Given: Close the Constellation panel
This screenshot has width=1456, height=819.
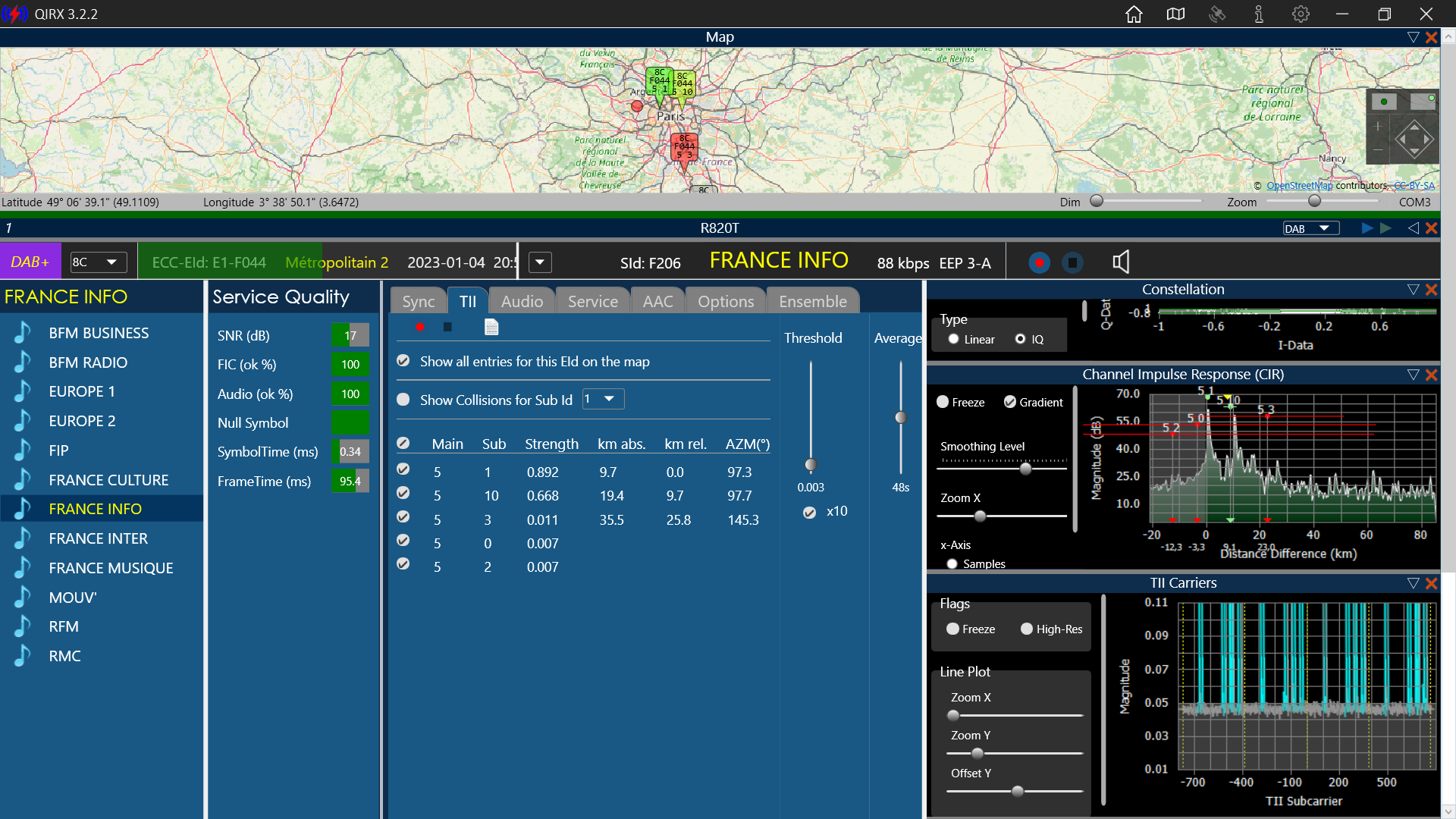Looking at the screenshot, I should click(1431, 290).
